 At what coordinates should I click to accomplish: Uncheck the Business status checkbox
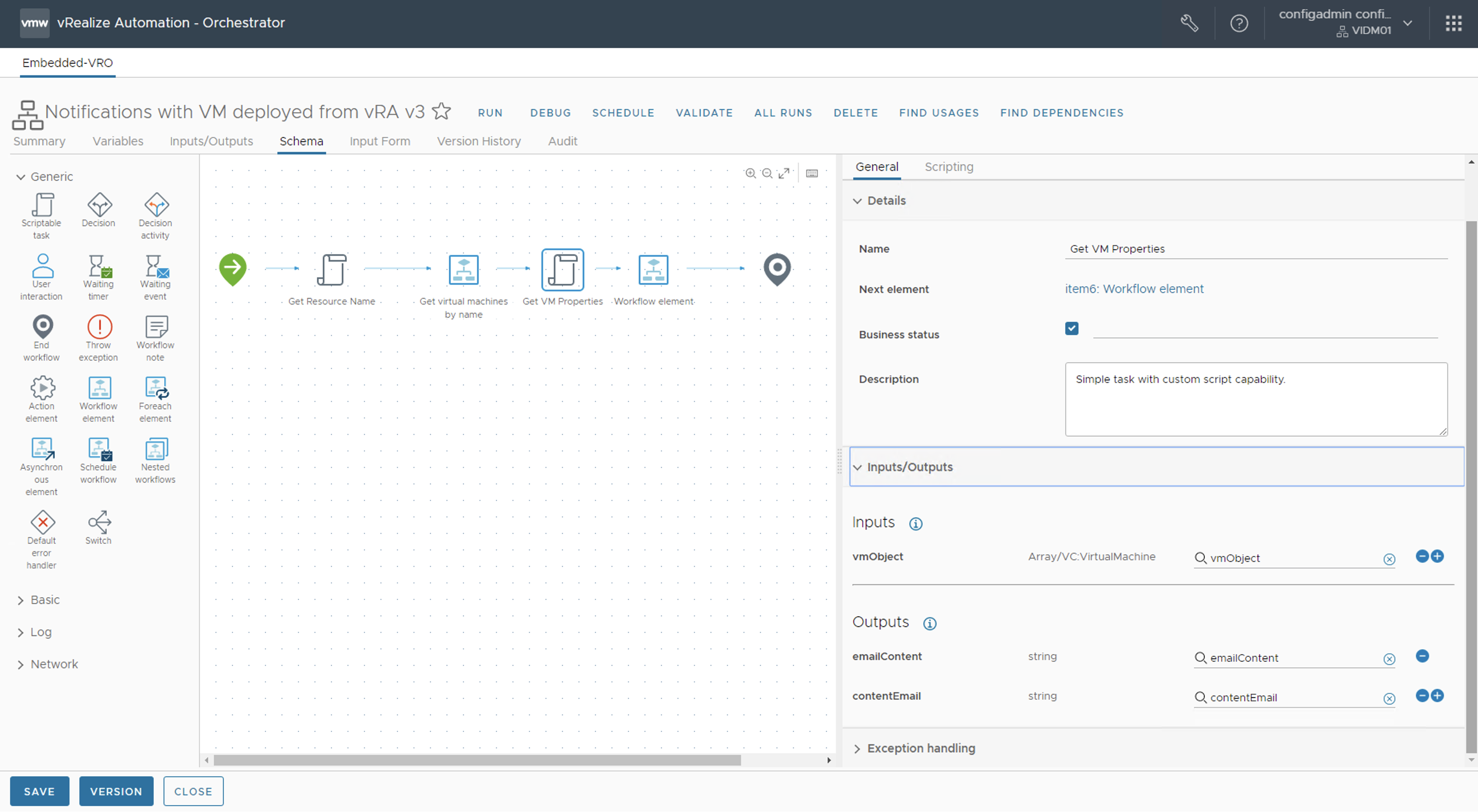tap(1071, 328)
